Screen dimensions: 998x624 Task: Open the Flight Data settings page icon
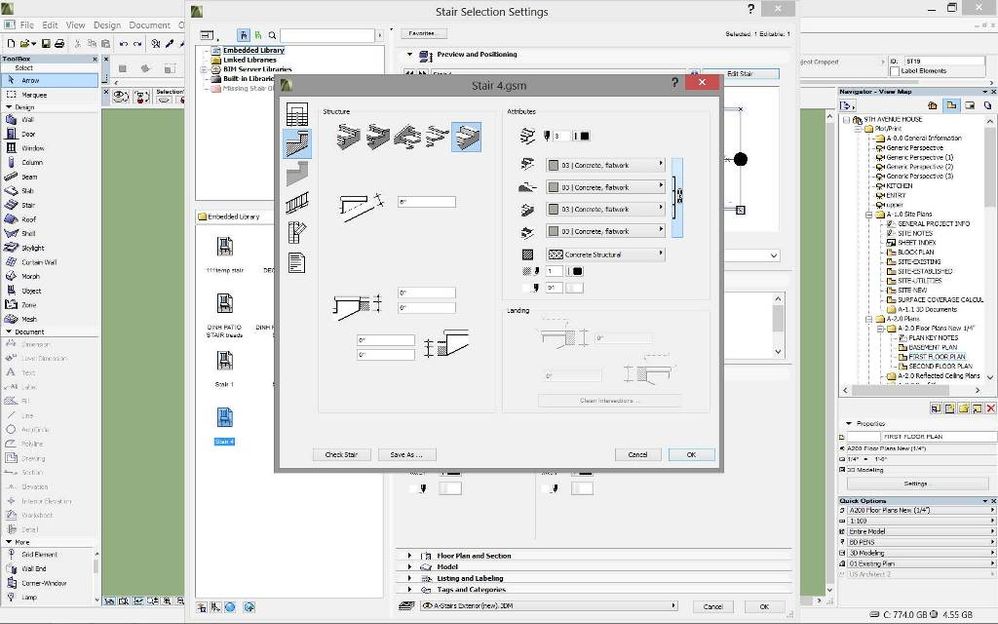pos(297,114)
